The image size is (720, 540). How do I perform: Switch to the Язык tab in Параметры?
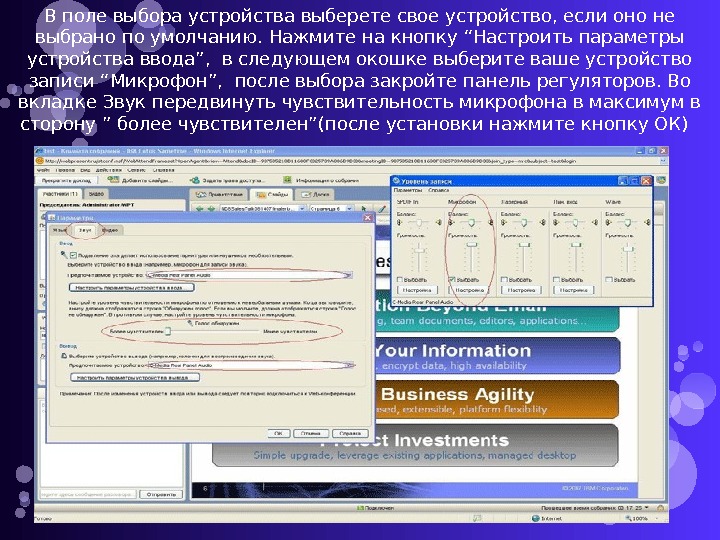coord(61,230)
